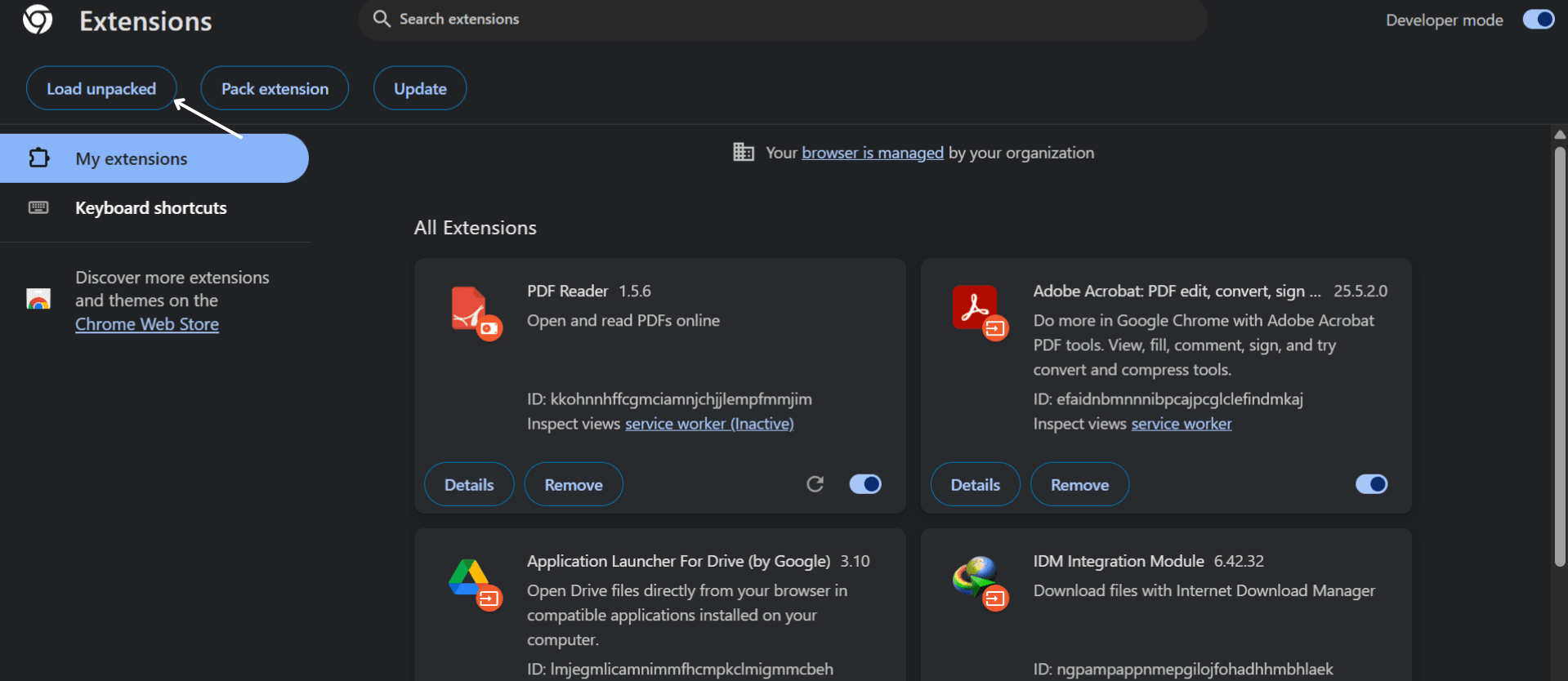Click Load unpacked button
Image resolution: width=1568 pixels, height=681 pixels.
click(x=101, y=88)
